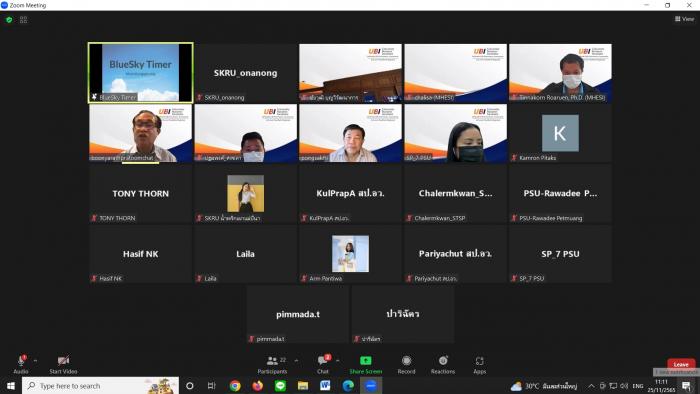Open the Windows Start button
The image size is (700, 394).
point(11,386)
